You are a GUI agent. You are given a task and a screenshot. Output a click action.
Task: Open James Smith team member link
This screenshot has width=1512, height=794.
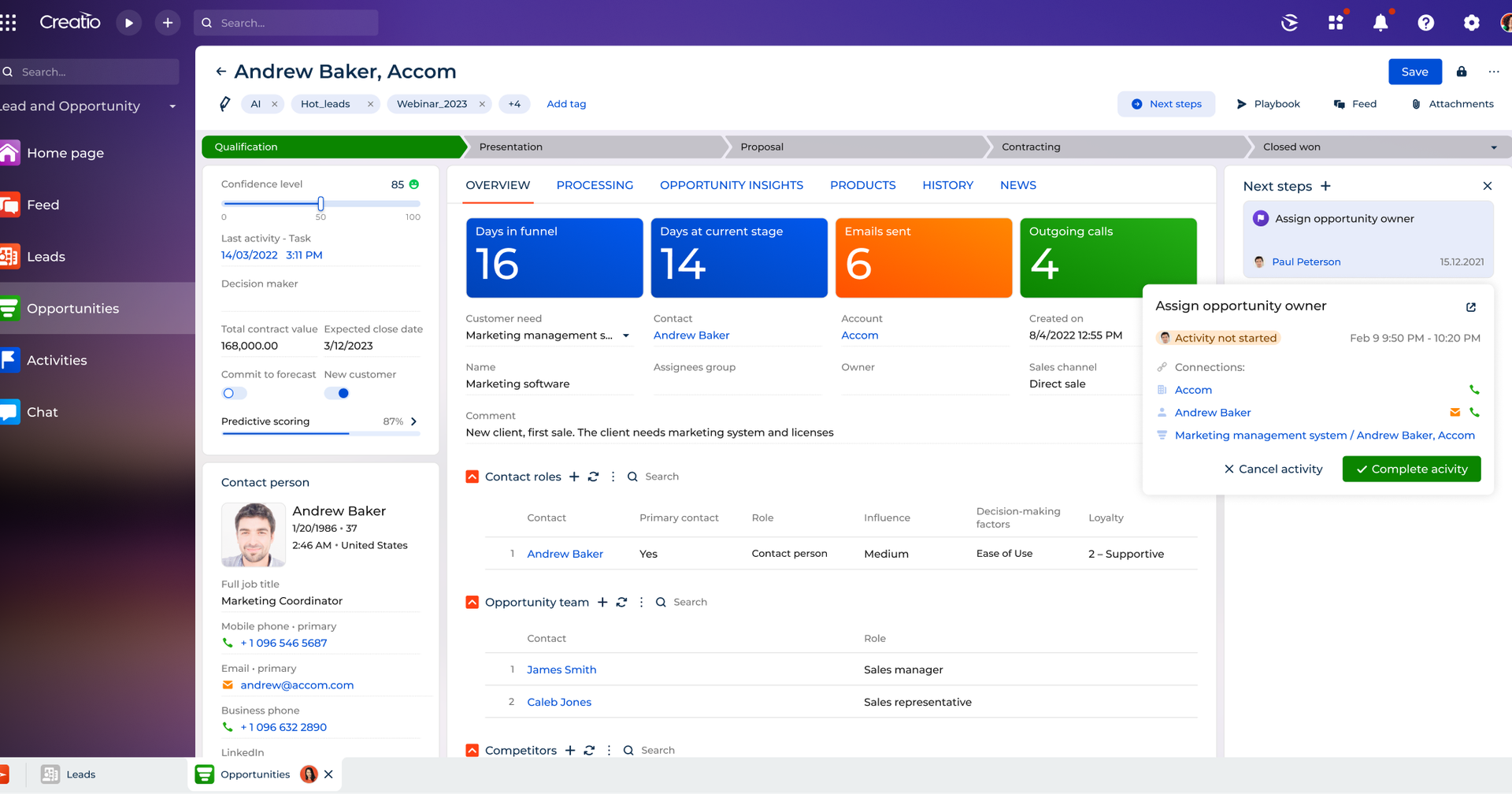click(561, 670)
